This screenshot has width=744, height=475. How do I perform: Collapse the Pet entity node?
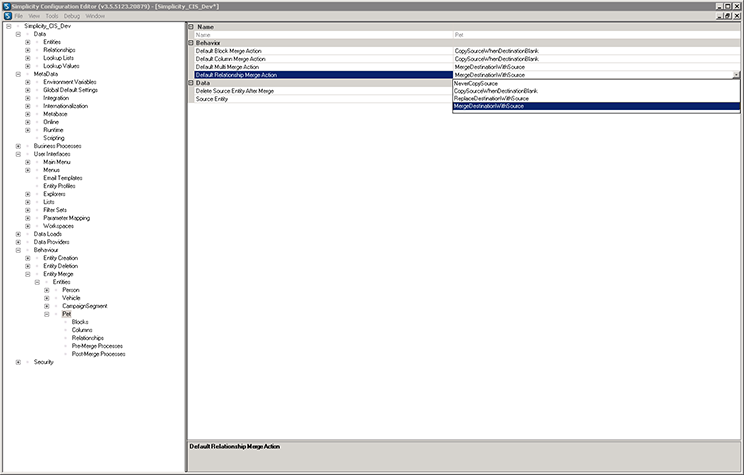[x=46, y=314]
